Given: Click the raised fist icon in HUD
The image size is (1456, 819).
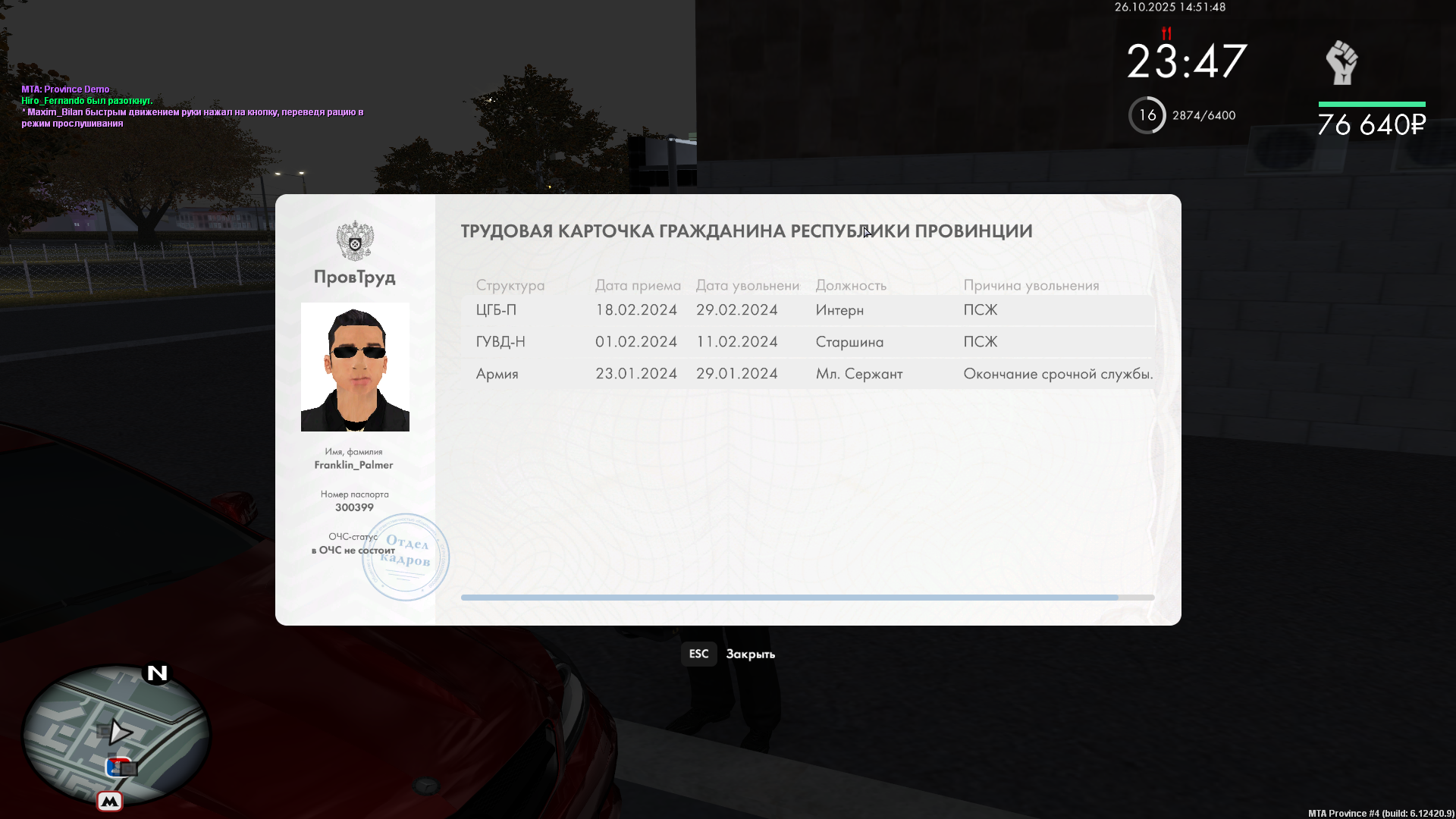Looking at the screenshot, I should coord(1341,62).
